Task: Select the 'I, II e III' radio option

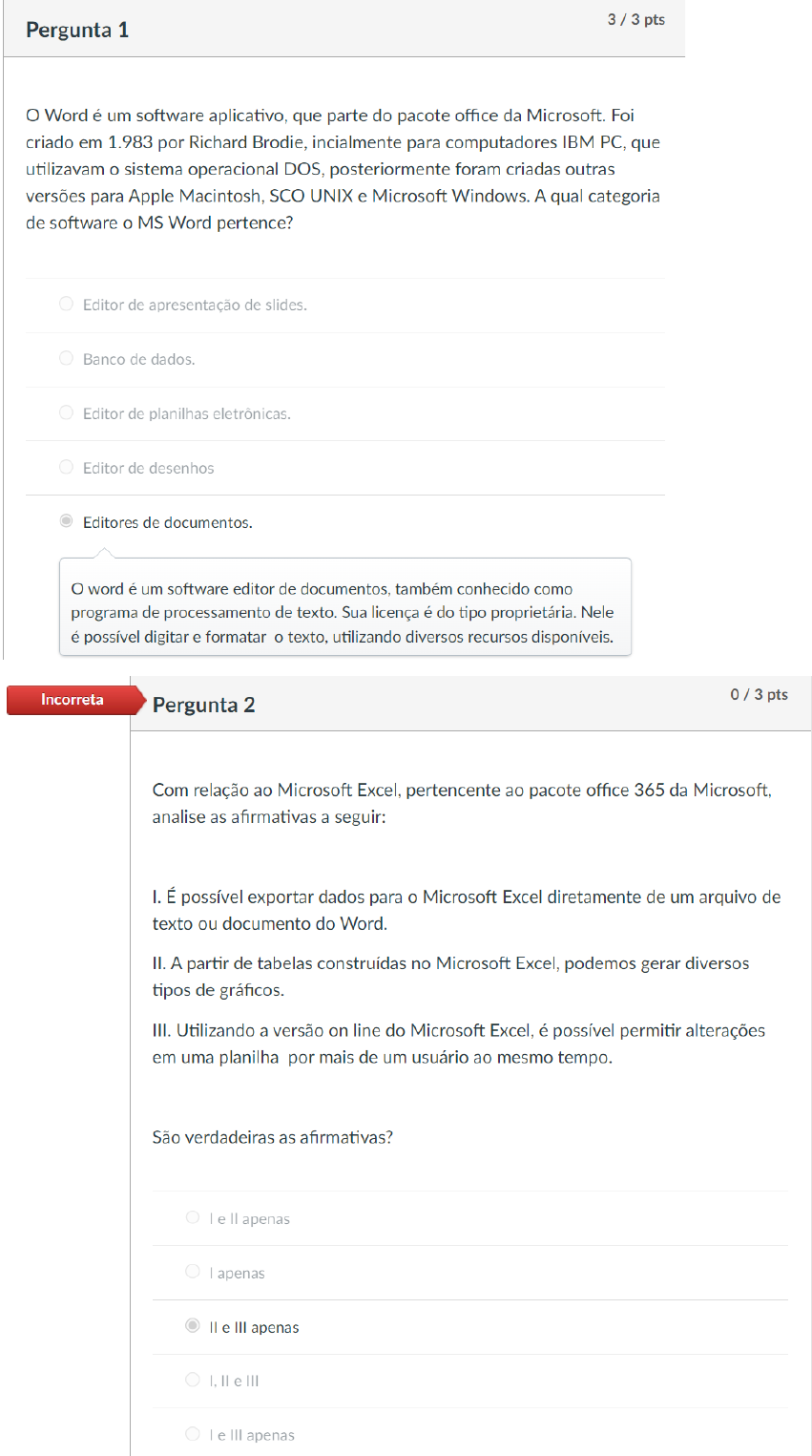Action: tap(193, 1380)
